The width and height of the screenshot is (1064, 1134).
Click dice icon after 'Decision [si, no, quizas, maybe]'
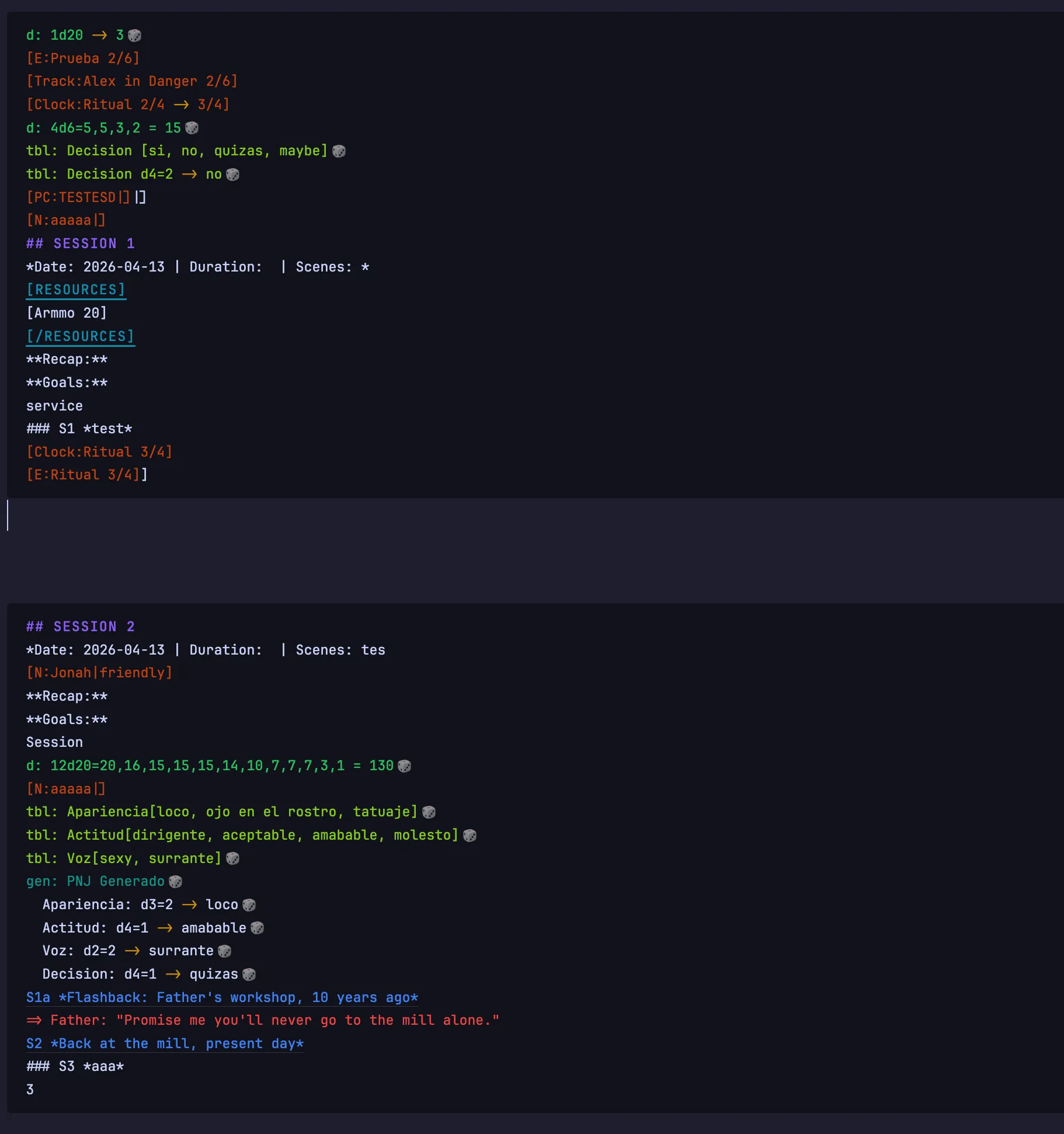[x=339, y=151]
